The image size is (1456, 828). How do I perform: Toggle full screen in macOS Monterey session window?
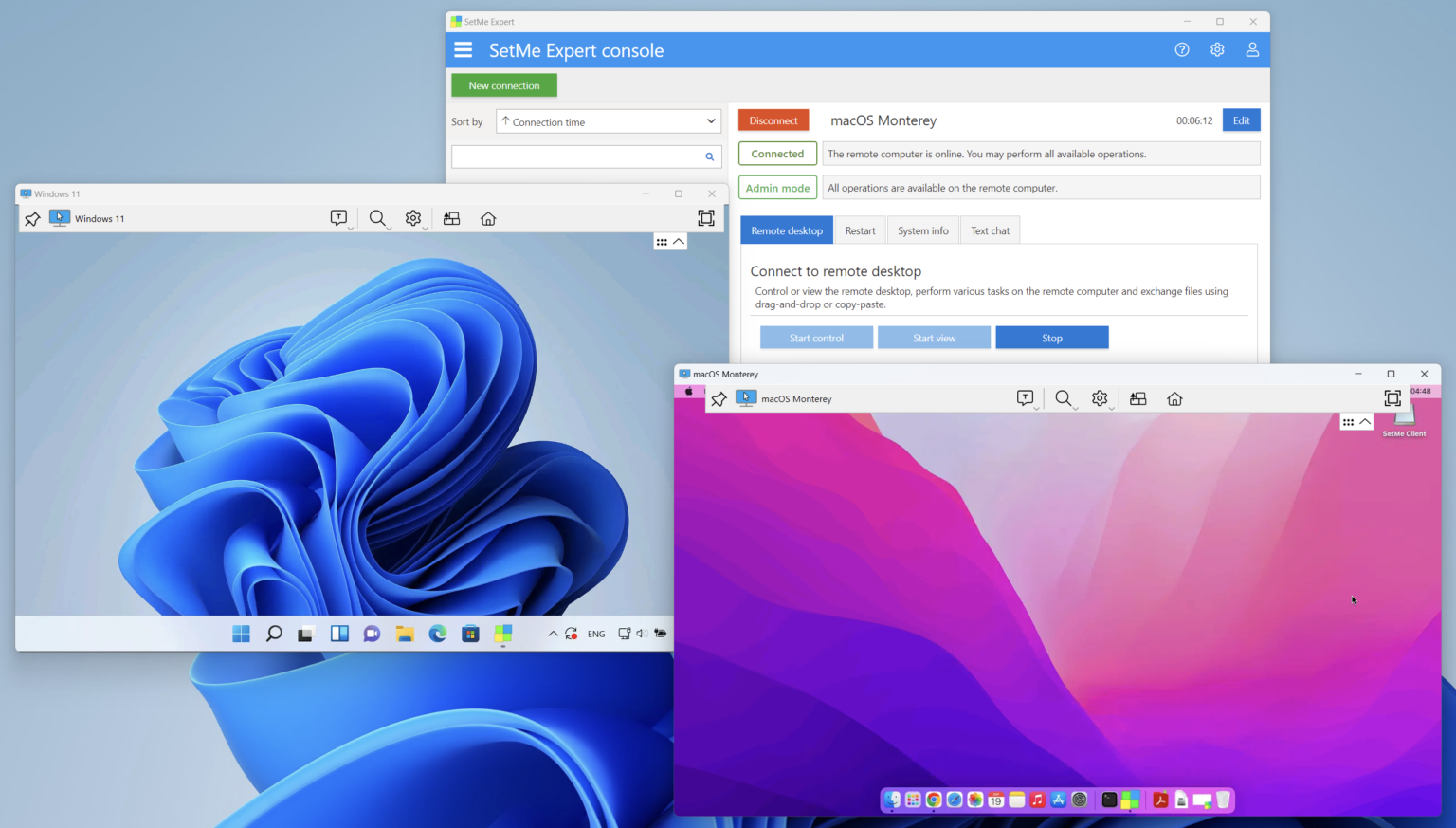pyautogui.click(x=1392, y=398)
